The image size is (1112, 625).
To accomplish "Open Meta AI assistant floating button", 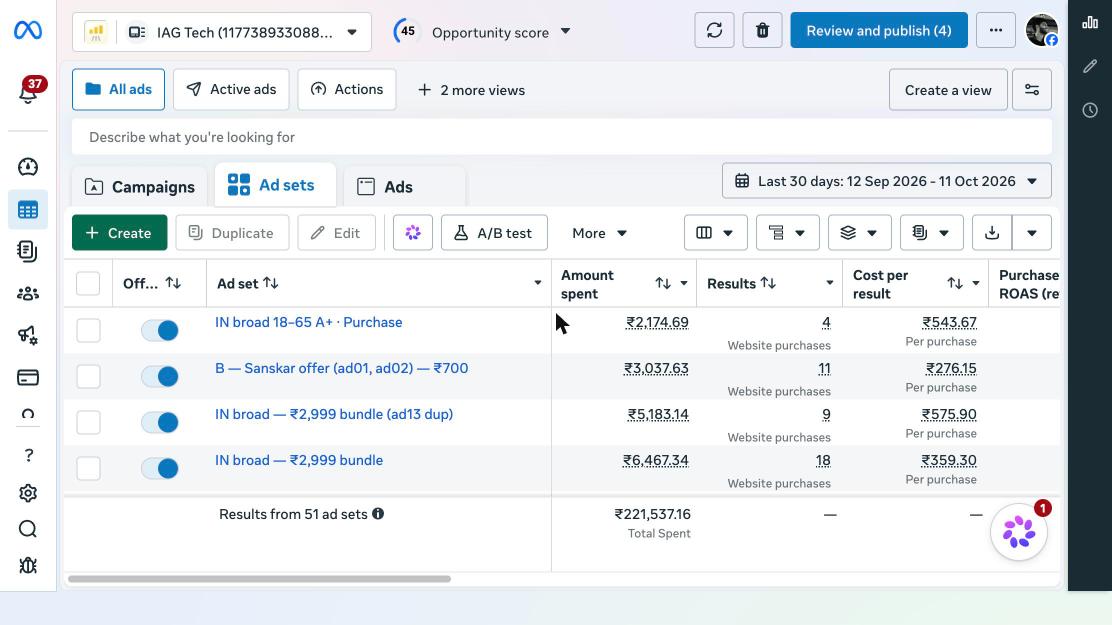I will [1019, 532].
